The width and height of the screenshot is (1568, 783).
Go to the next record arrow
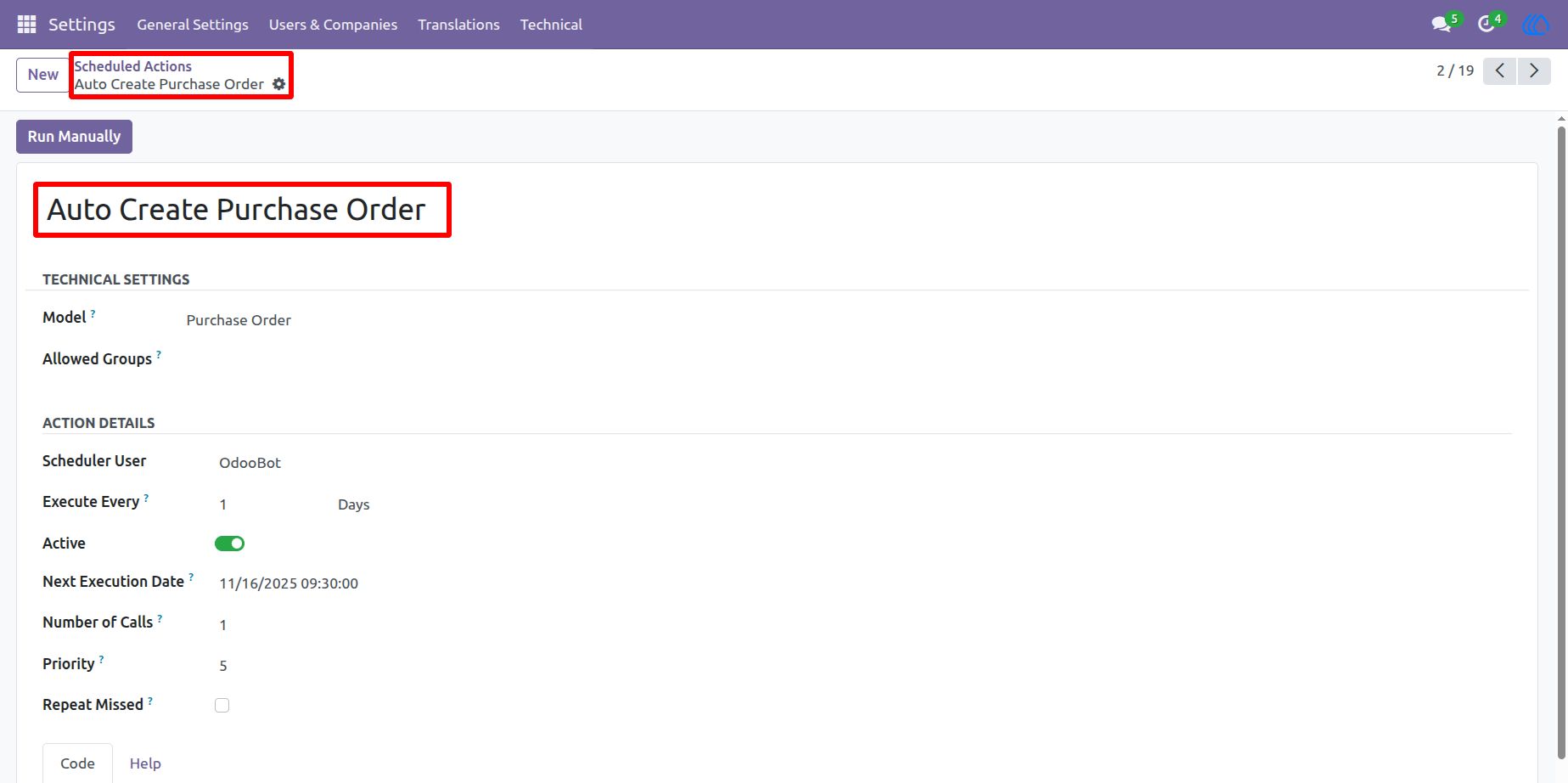pos(1534,70)
